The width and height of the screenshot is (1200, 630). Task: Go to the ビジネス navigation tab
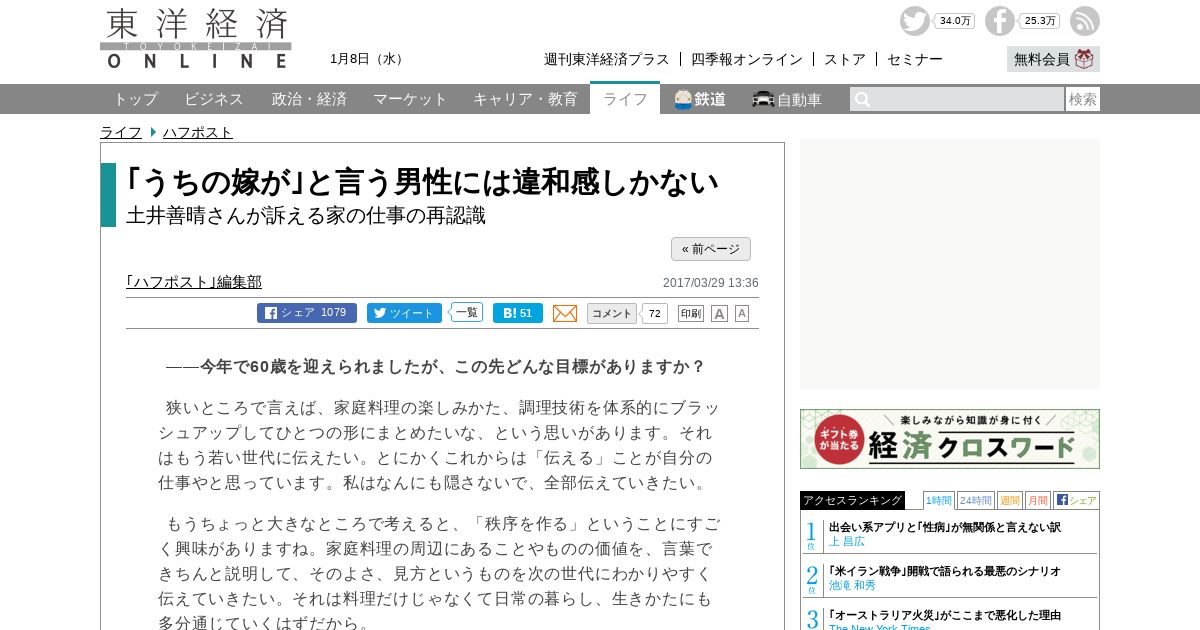click(x=214, y=99)
